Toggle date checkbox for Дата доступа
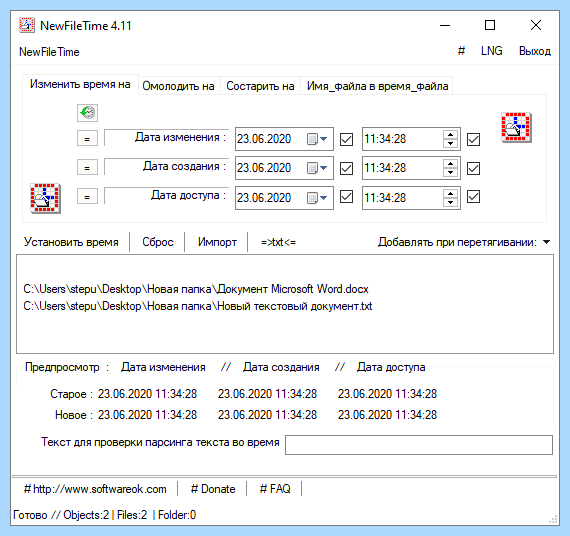The width and height of the screenshot is (570, 536). (346, 197)
